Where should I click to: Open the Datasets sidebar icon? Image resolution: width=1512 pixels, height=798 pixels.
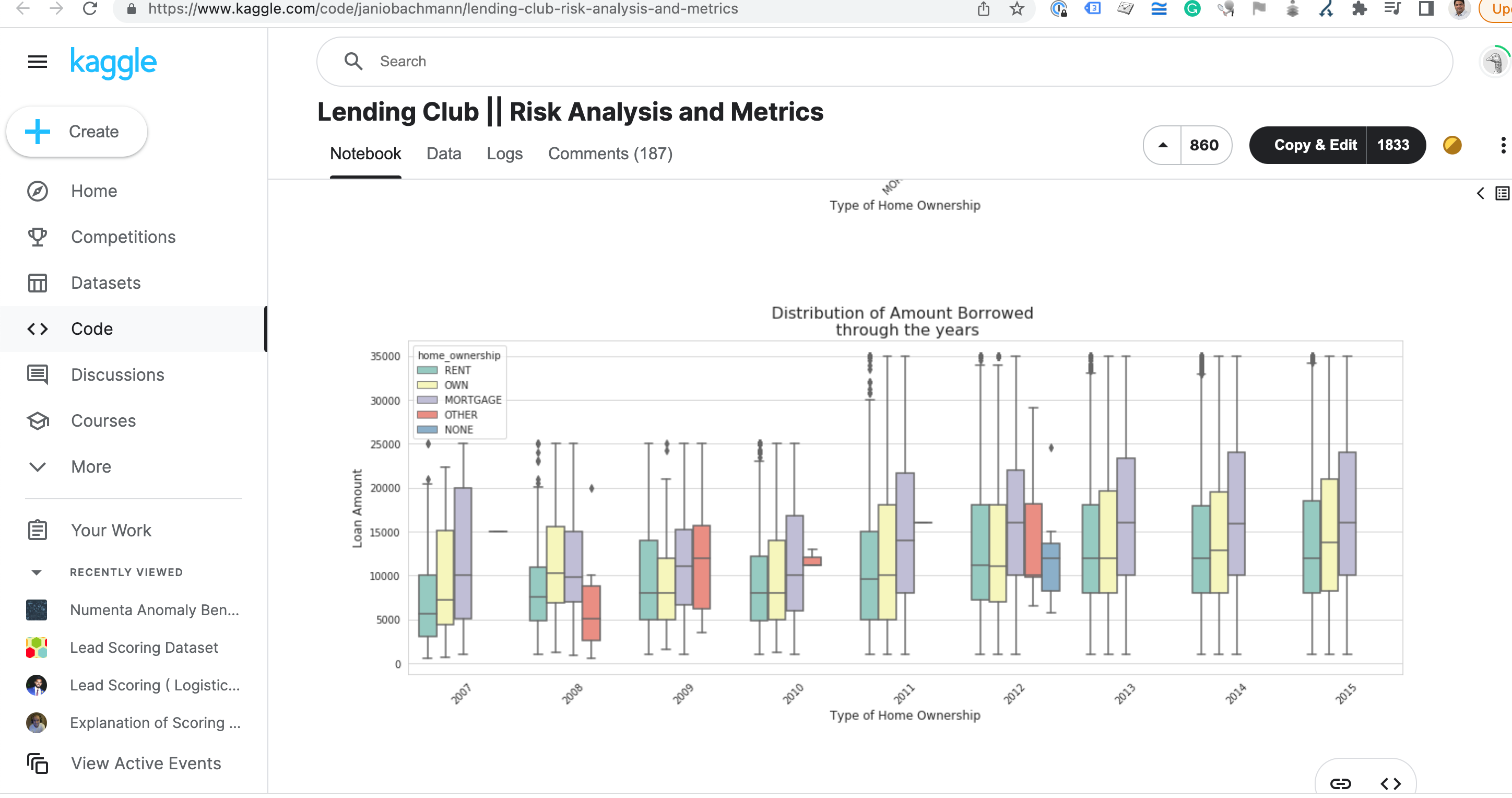(x=37, y=283)
